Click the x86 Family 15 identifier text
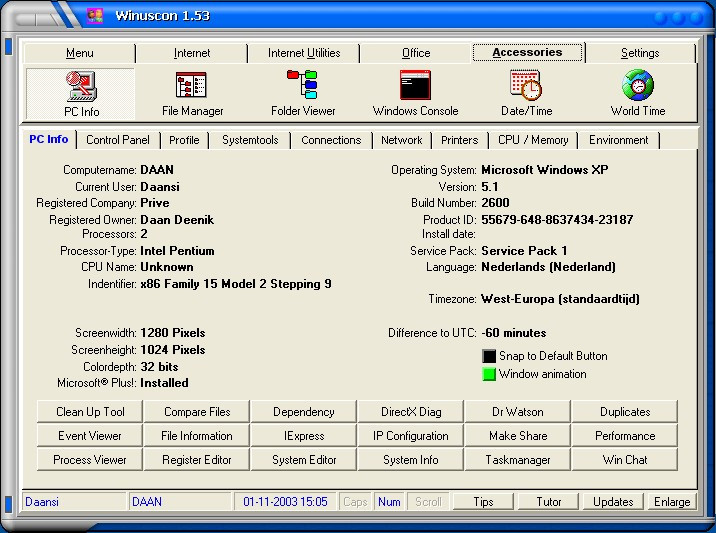This screenshot has height=533, width=716. (x=236, y=284)
